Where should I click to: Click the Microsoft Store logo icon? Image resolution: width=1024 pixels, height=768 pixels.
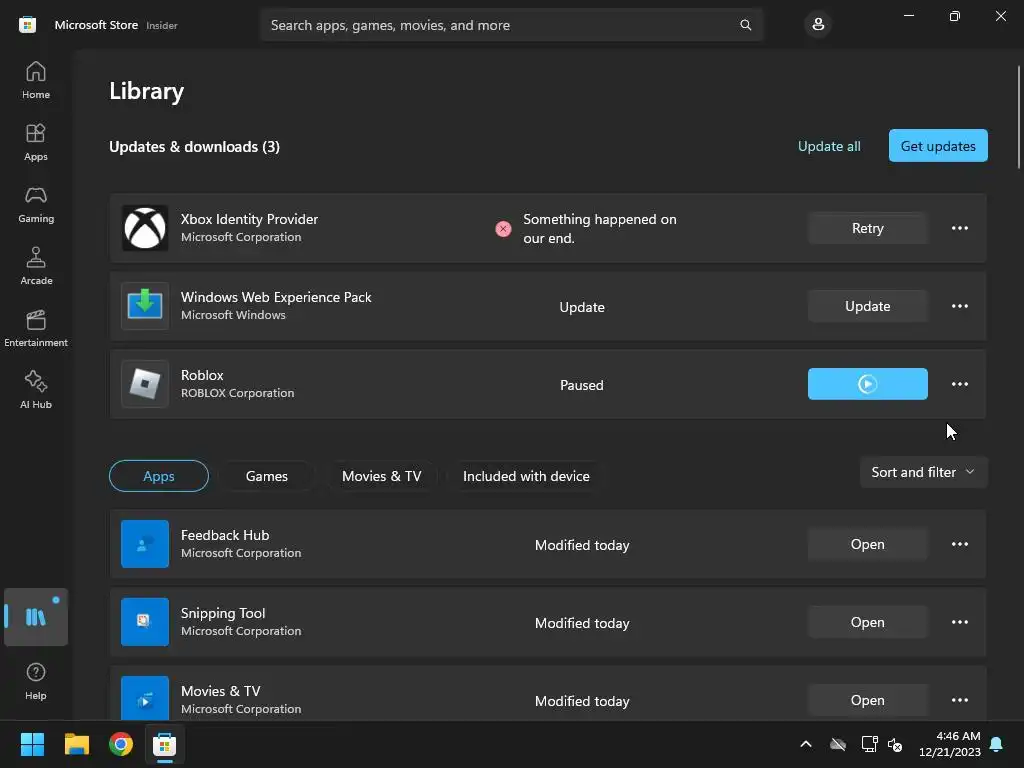[x=27, y=25]
